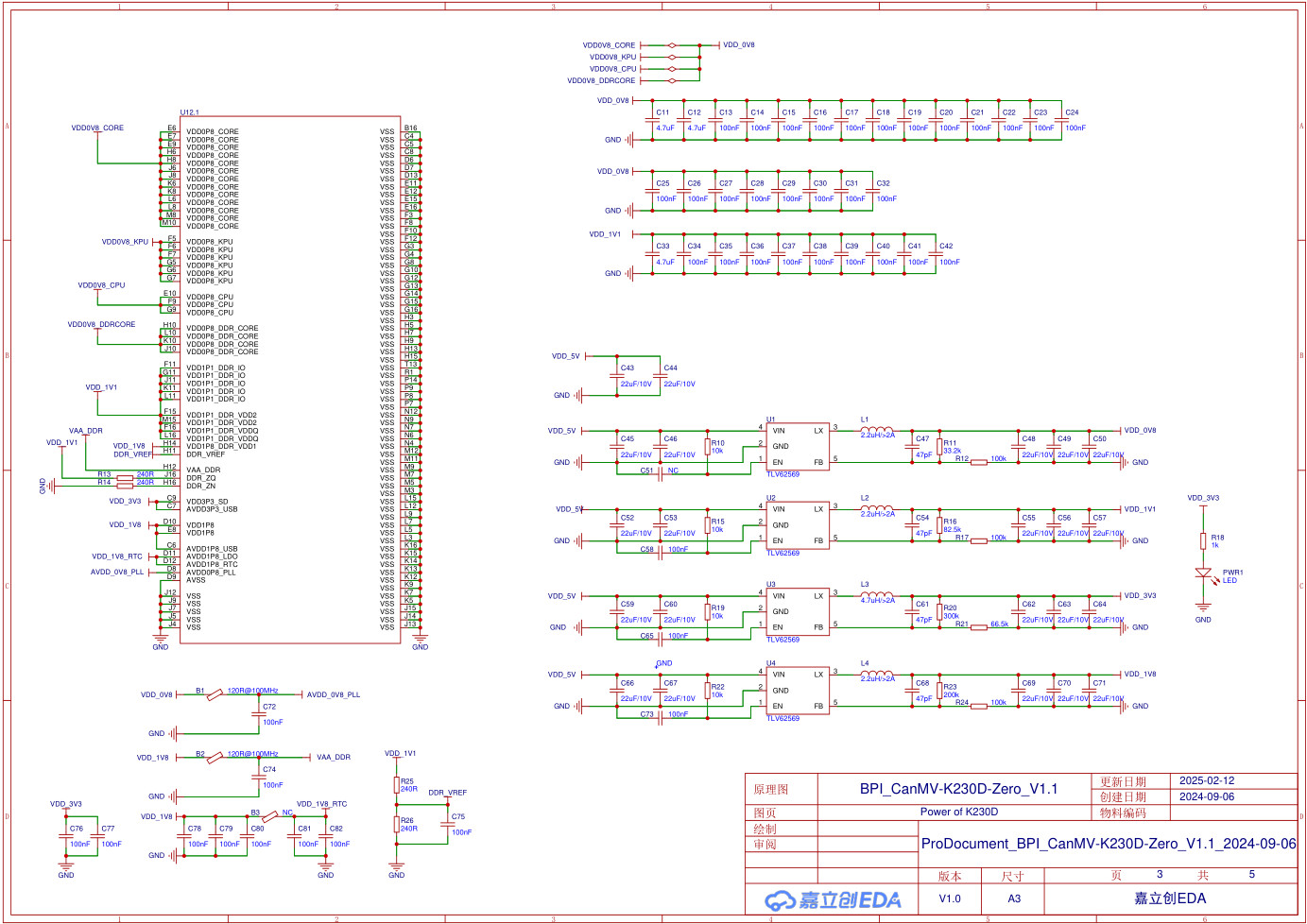Select ferrite bead B1 symbol
This screenshot has height=924, width=1307.
tap(215, 695)
